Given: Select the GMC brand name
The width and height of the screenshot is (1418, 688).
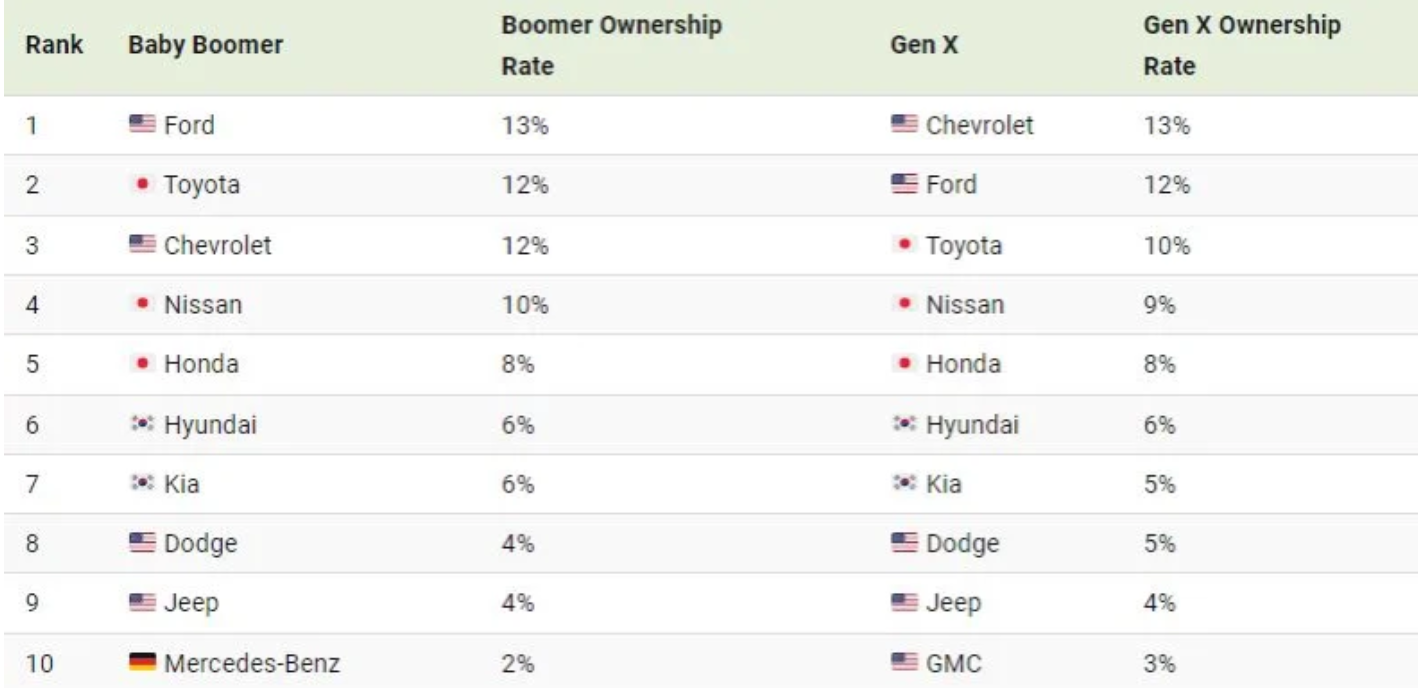Looking at the screenshot, I should [954, 662].
